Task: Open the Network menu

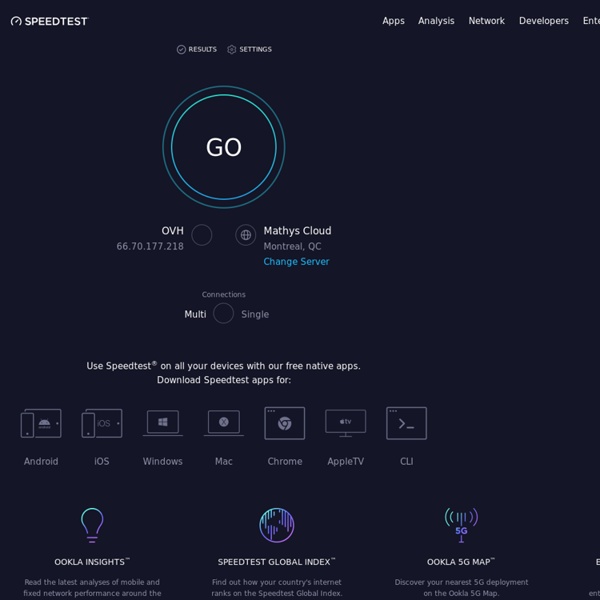Action: [x=487, y=21]
